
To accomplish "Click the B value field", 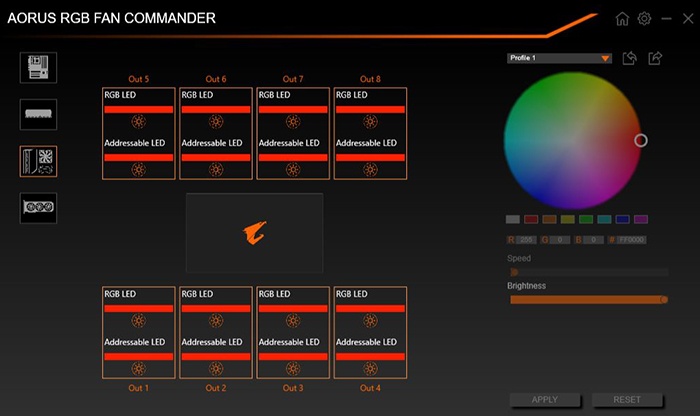I will (x=593, y=240).
